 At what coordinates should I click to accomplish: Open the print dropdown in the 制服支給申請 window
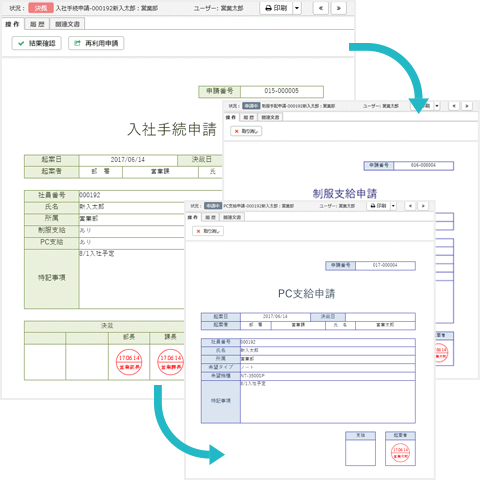coord(437,106)
